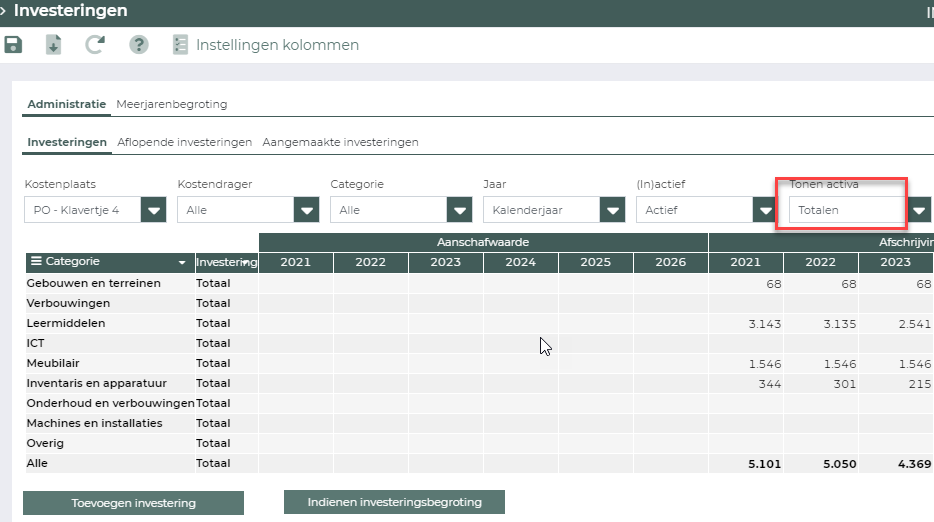Select the Aangemaakte investeringen tab
This screenshot has height=522, width=934.
(x=340, y=142)
